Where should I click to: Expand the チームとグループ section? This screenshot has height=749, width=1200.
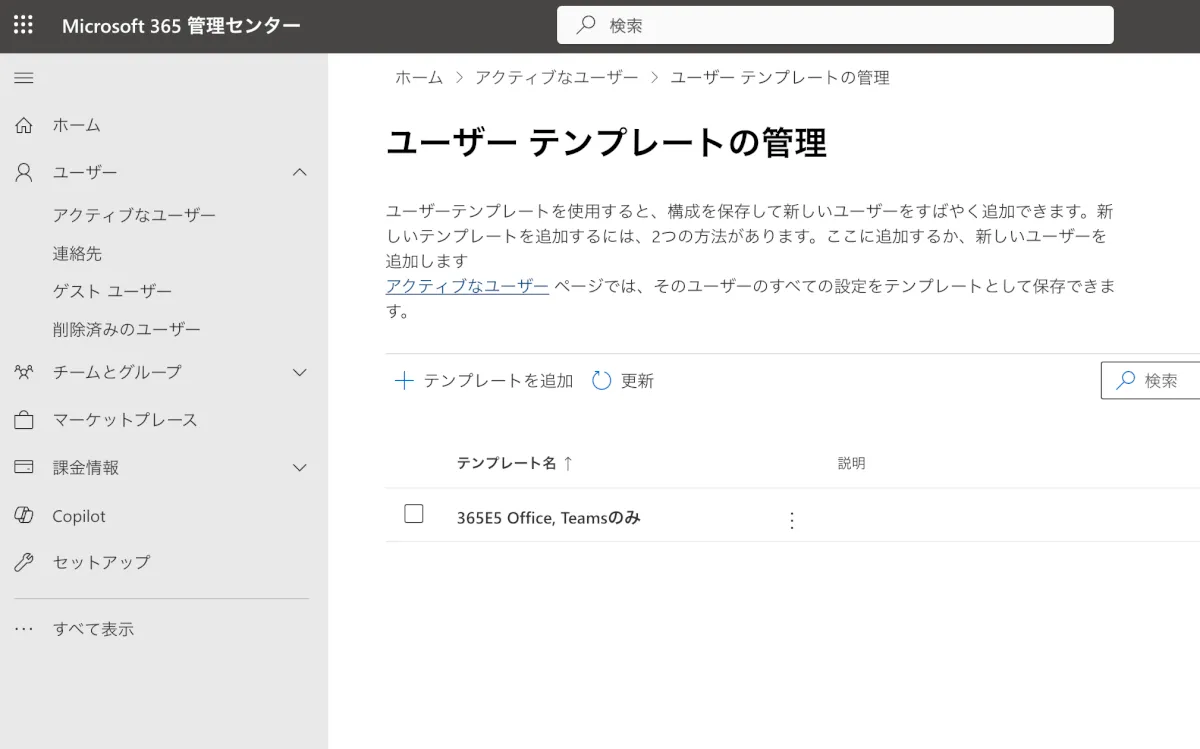tap(299, 372)
